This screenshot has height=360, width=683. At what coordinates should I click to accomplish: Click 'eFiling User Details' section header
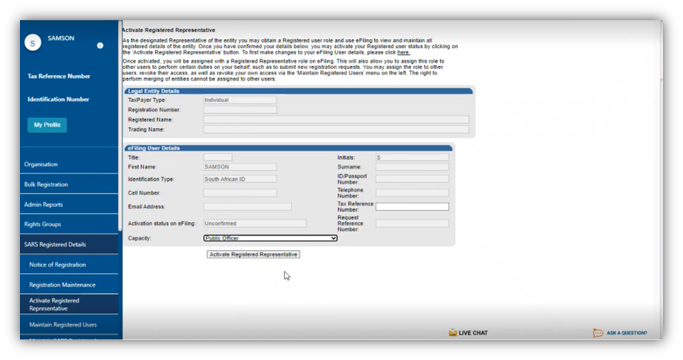(x=154, y=148)
